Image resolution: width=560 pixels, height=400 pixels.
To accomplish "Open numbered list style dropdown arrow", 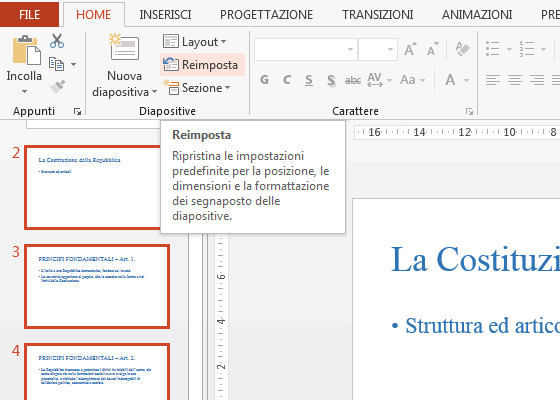I will (543, 49).
